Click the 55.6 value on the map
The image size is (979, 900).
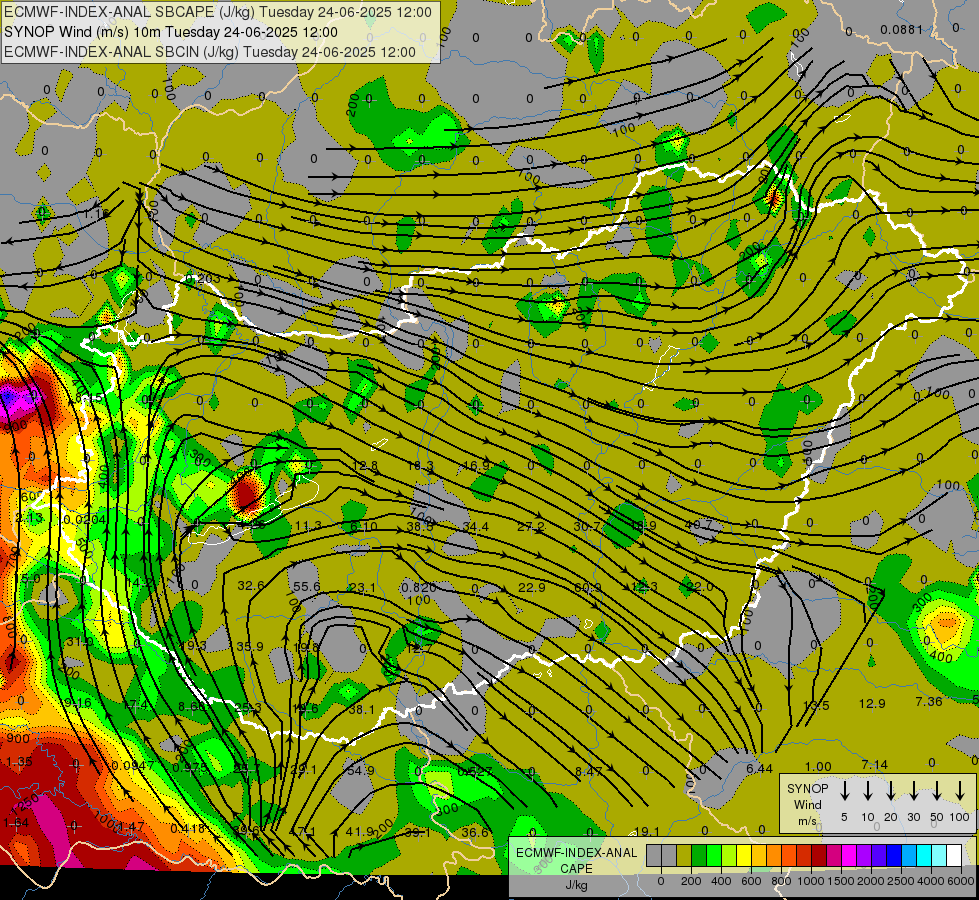(306, 586)
